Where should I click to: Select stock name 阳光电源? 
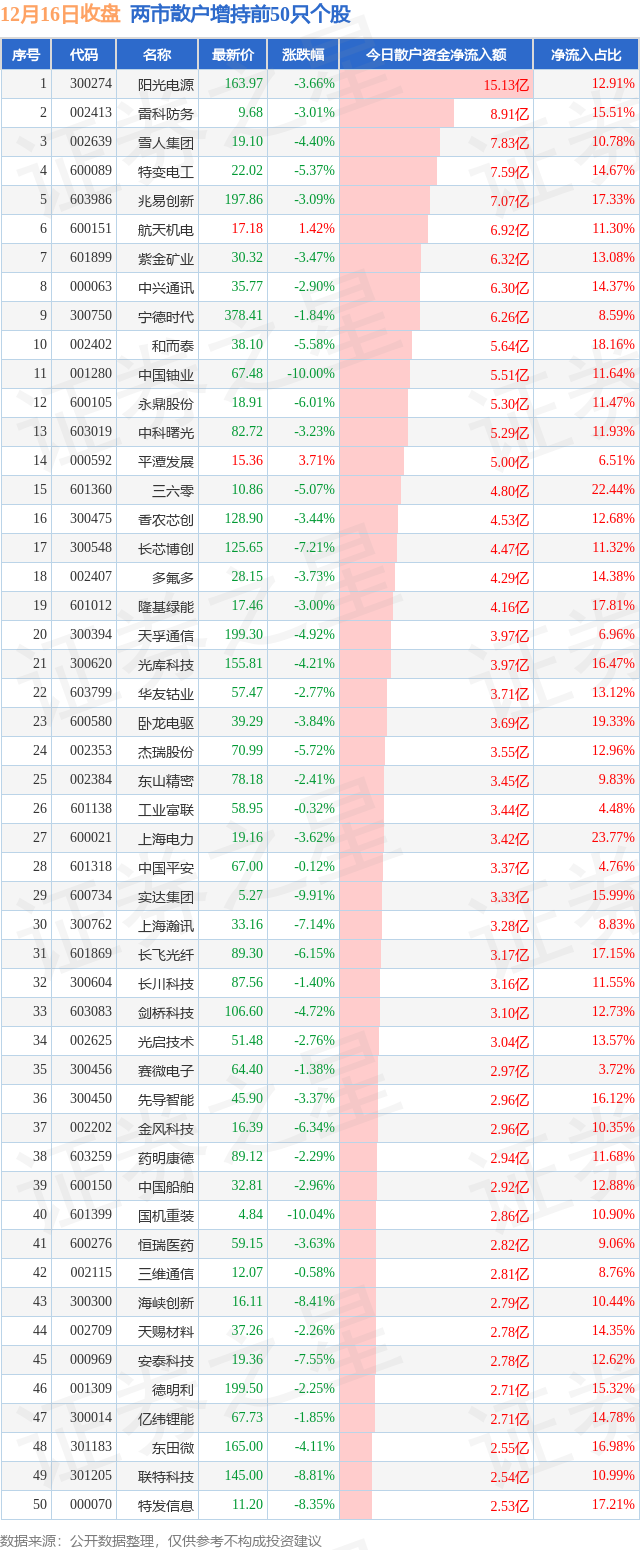pyautogui.click(x=166, y=84)
